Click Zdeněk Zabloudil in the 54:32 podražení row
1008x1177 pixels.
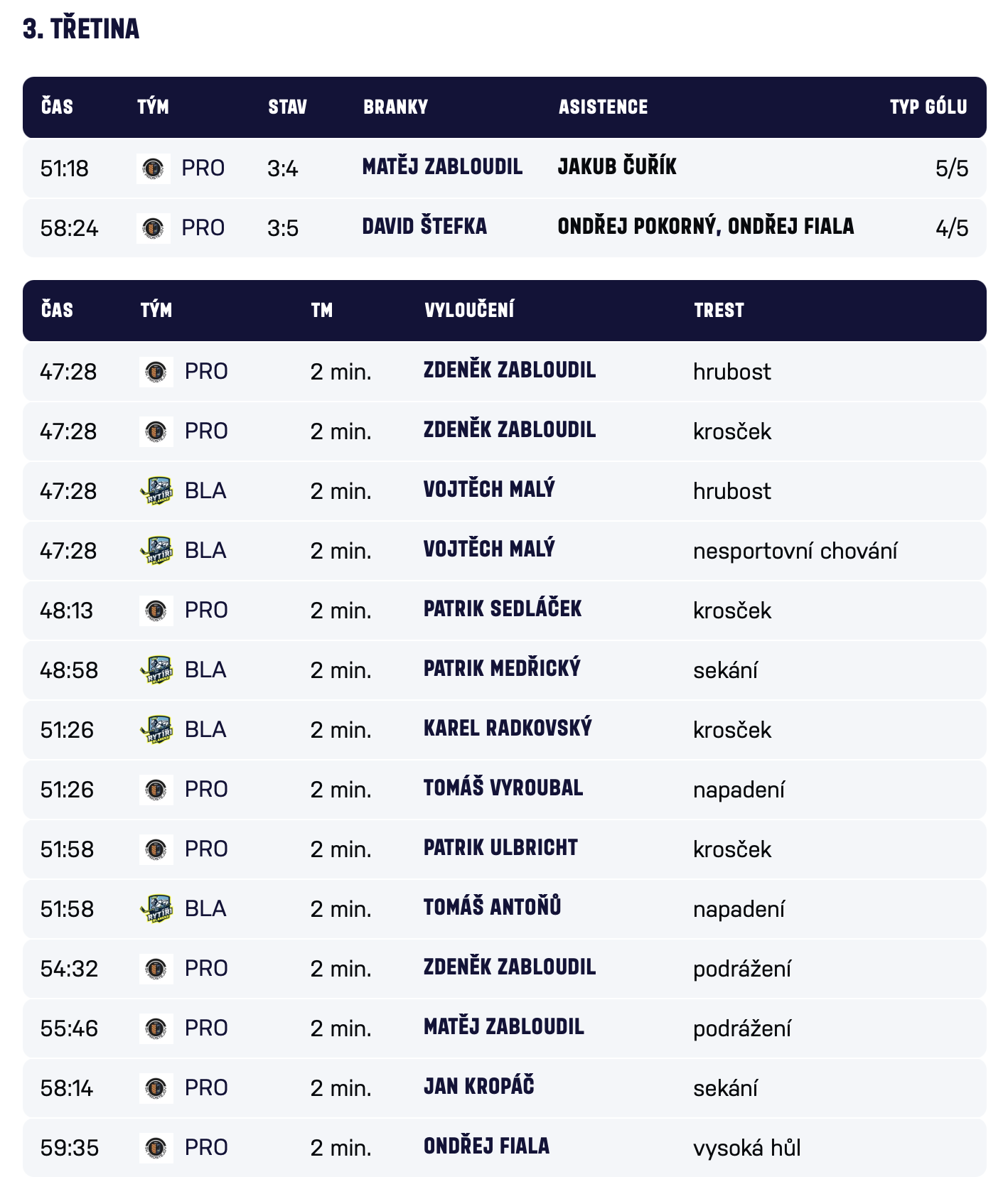[x=510, y=967]
